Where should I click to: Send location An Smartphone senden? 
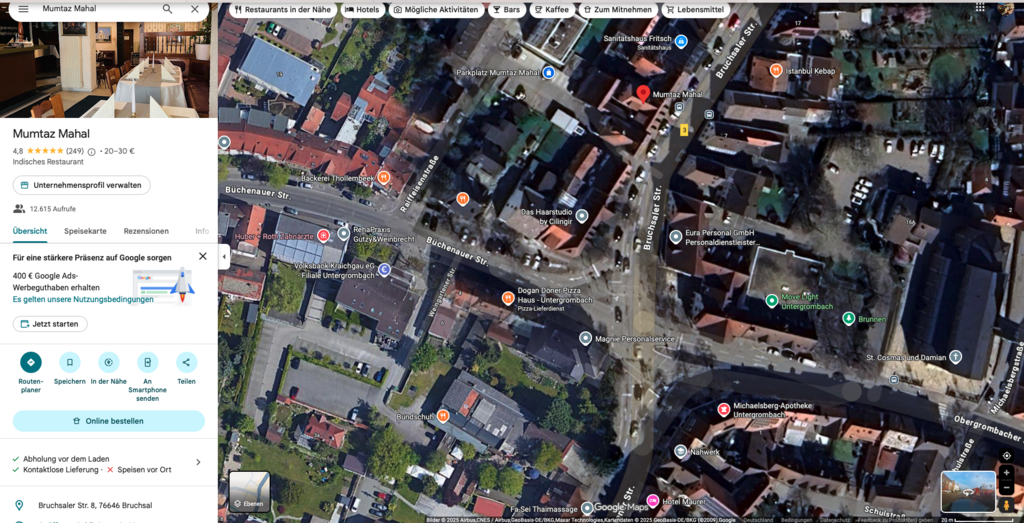tap(147, 362)
